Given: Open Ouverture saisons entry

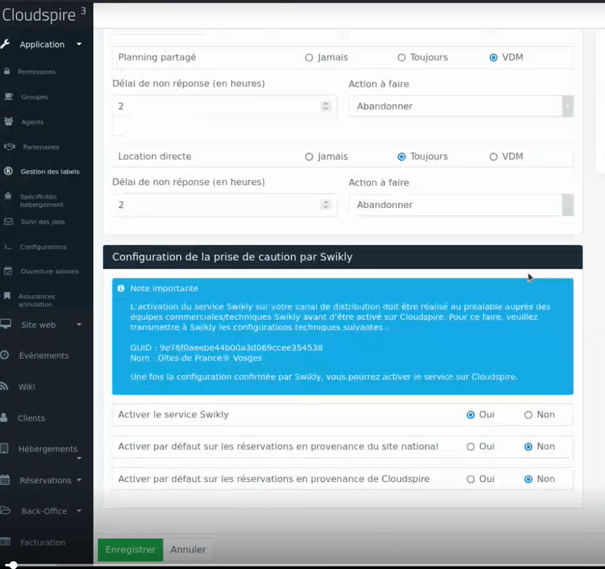Looking at the screenshot, I should tap(50, 272).
